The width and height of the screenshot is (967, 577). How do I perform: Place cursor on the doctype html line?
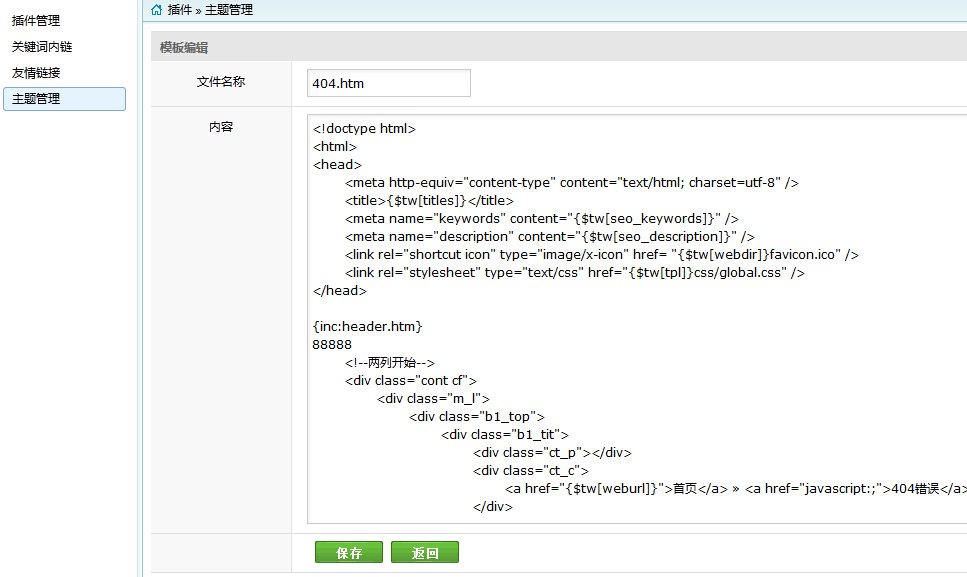click(x=364, y=128)
